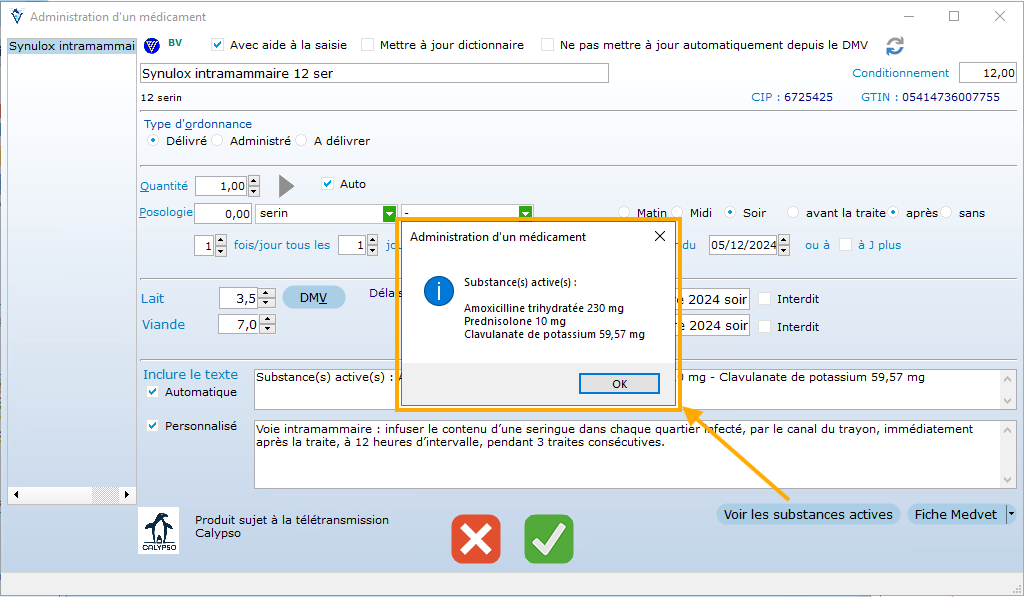Viewport: 1024px width, 597px height.
Task: Click the blue information icon in dialog
Action: pos(439,291)
